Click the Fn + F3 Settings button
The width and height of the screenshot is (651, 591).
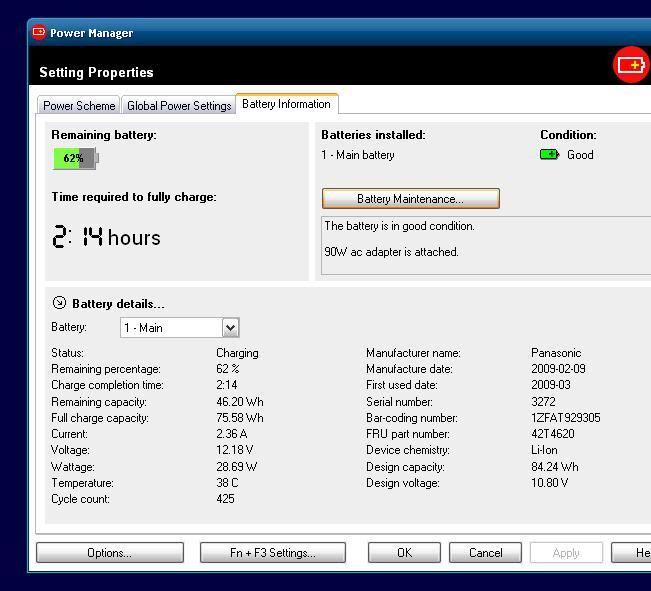click(x=272, y=553)
